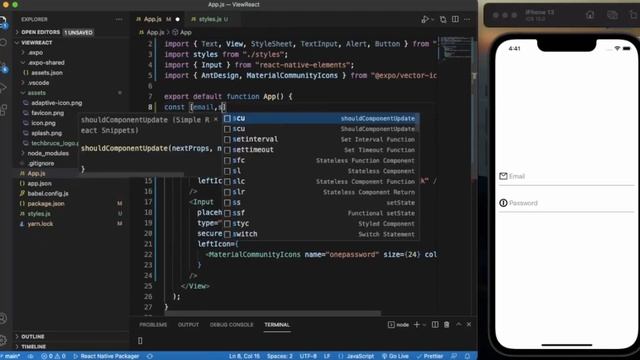Open terminal launch profile dropdown arrow
Screen dimensions: 640x360
425,324
